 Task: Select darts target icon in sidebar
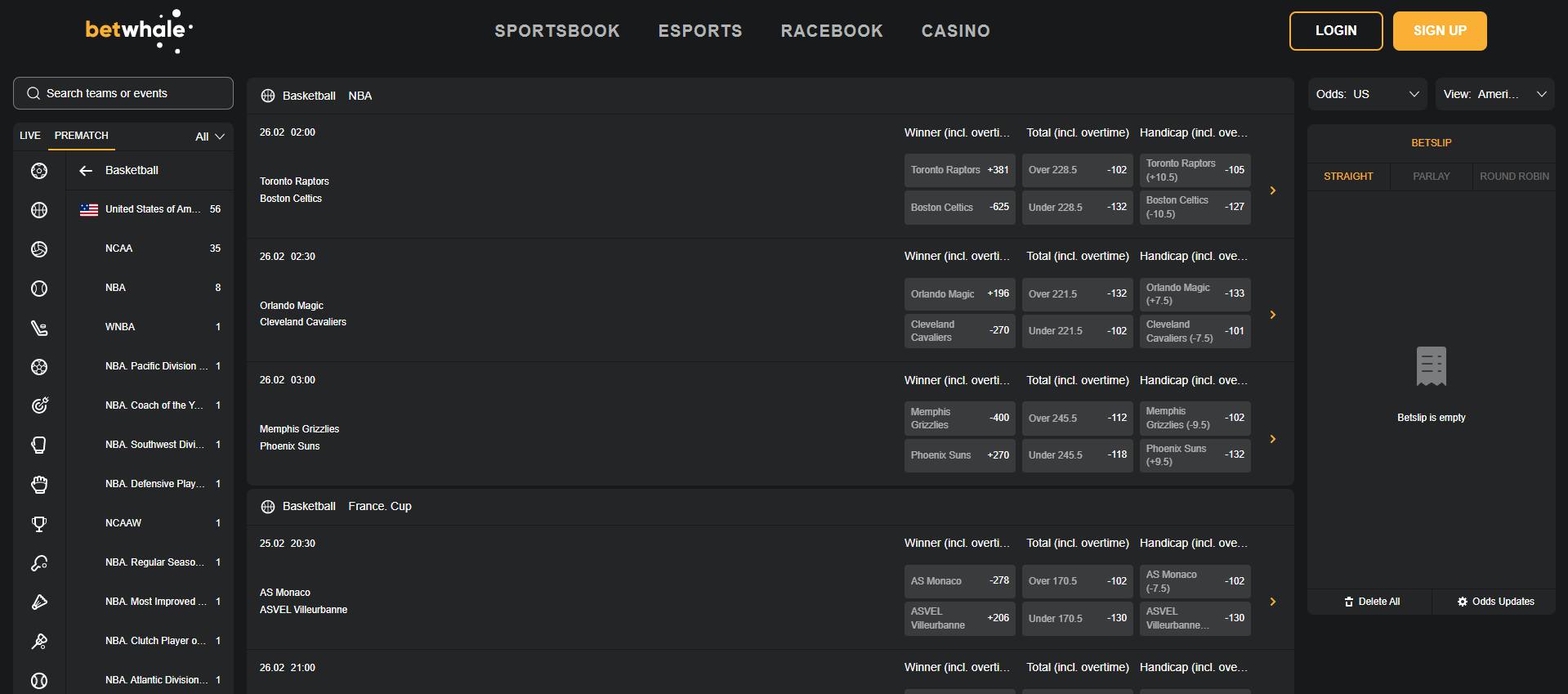39,405
